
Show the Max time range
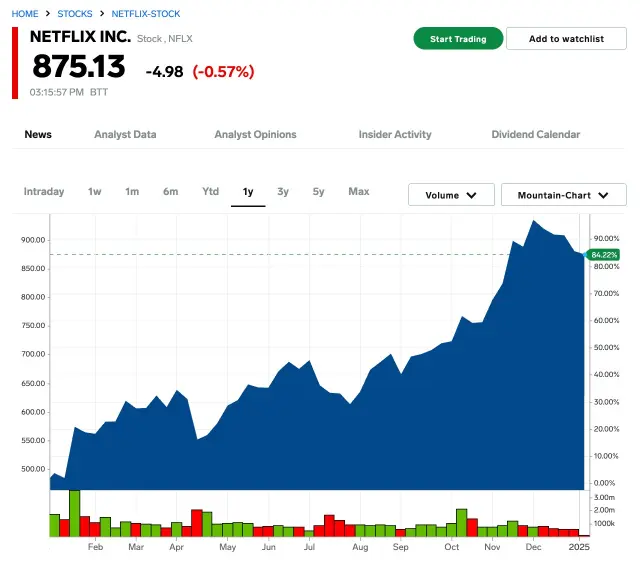(359, 192)
